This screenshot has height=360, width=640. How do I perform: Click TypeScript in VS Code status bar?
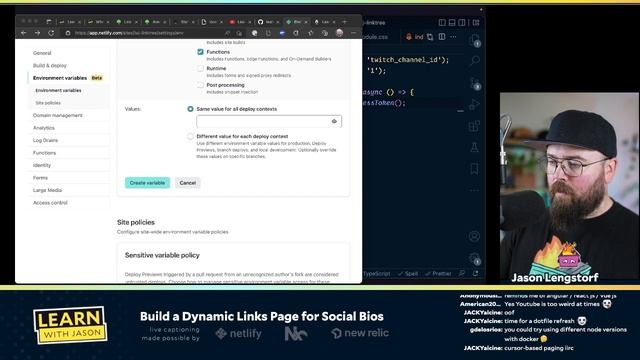[x=376, y=273]
